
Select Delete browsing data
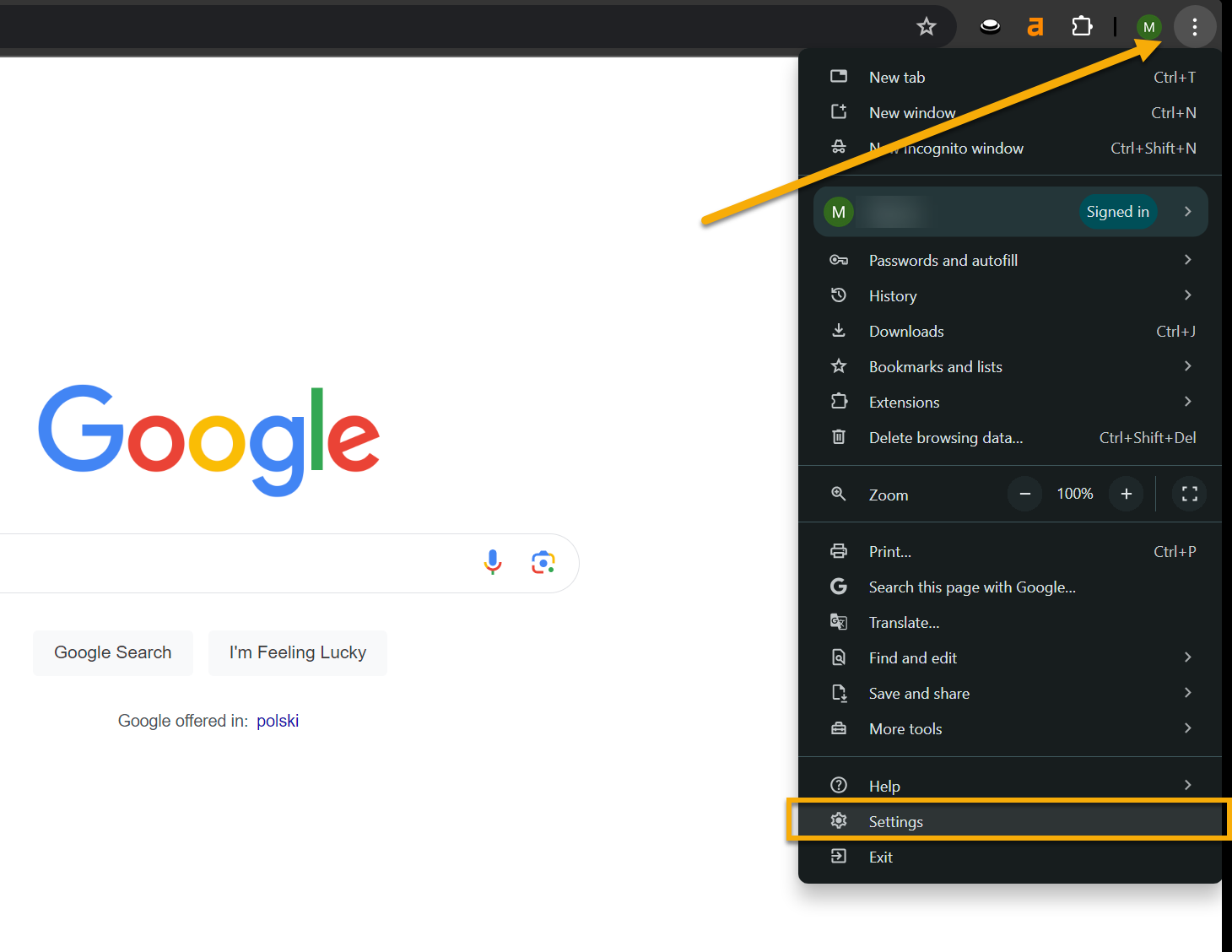tap(1010, 437)
